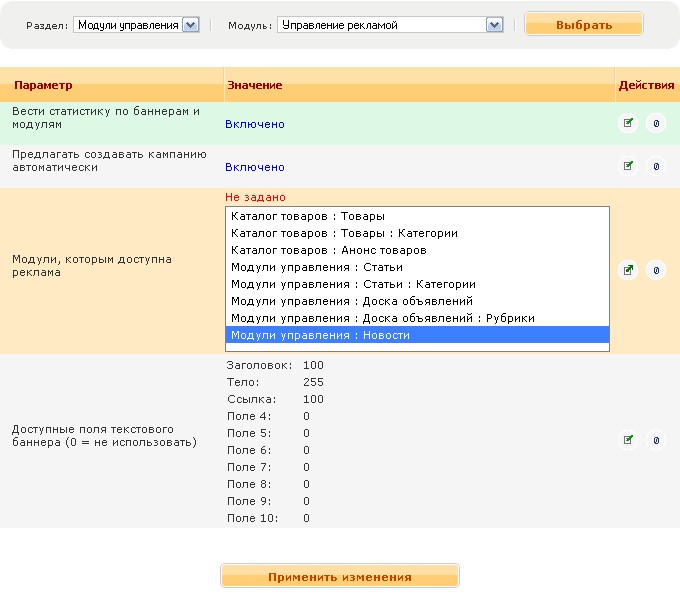680x611 pixels.
Task: Select 'Каталог товаров : Анонс товаров' option
Action: coord(329,250)
